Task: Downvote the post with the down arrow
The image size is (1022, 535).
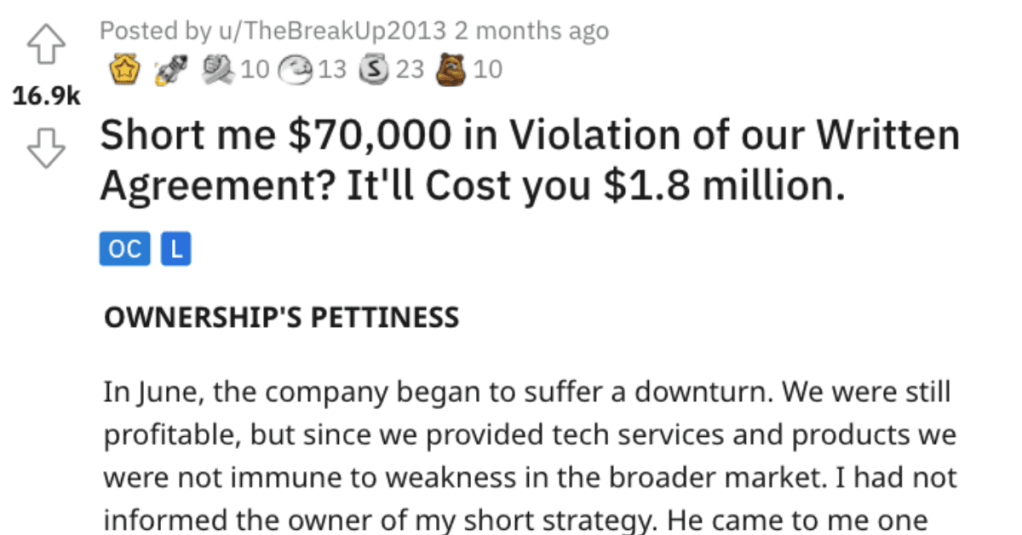Action: pyautogui.click(x=46, y=148)
